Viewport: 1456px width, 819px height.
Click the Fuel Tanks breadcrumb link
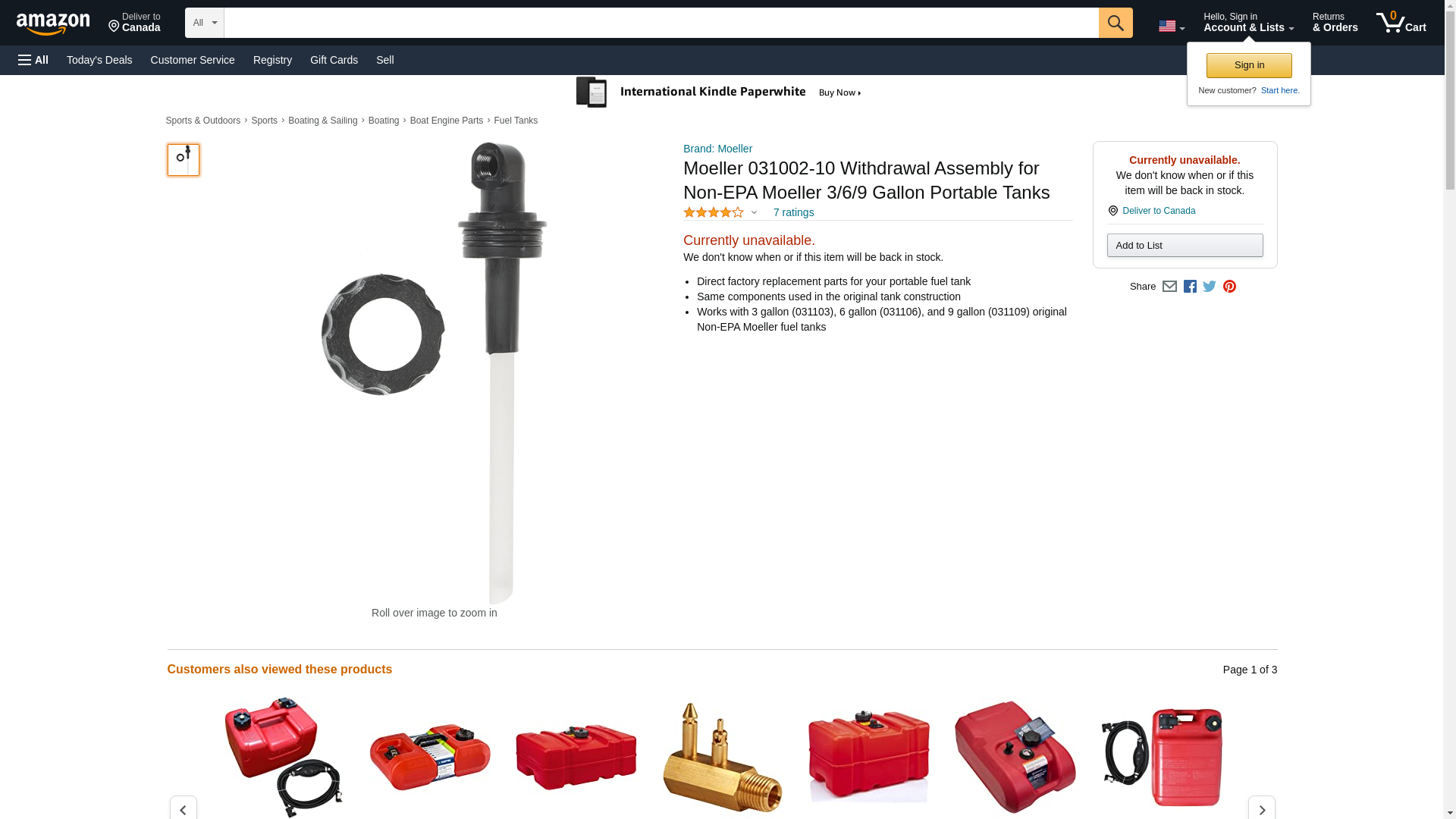(516, 121)
